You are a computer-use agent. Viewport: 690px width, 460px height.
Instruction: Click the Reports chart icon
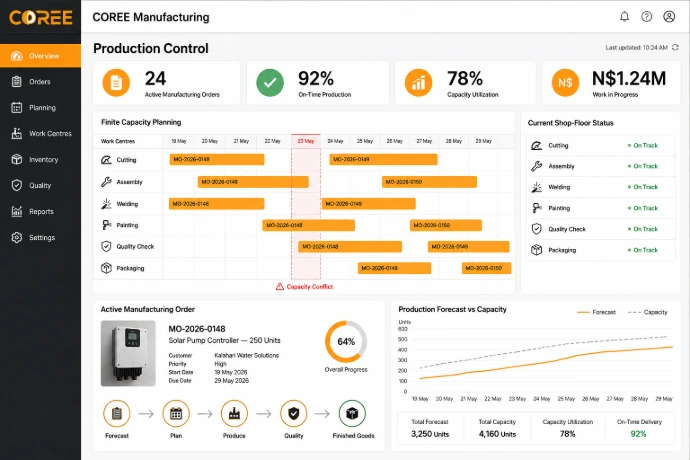point(17,211)
